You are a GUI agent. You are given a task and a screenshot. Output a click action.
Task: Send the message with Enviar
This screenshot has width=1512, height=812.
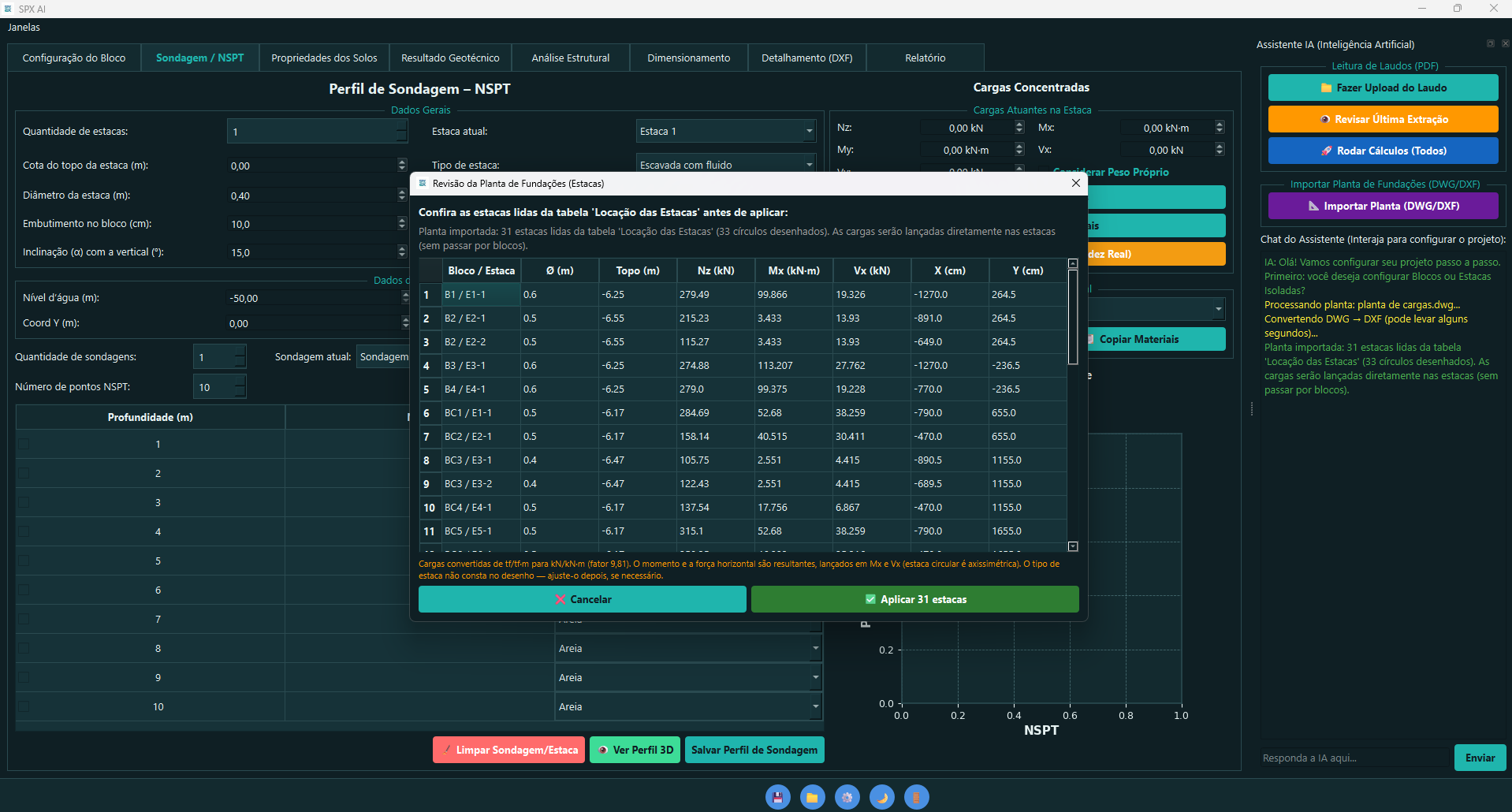(1480, 758)
